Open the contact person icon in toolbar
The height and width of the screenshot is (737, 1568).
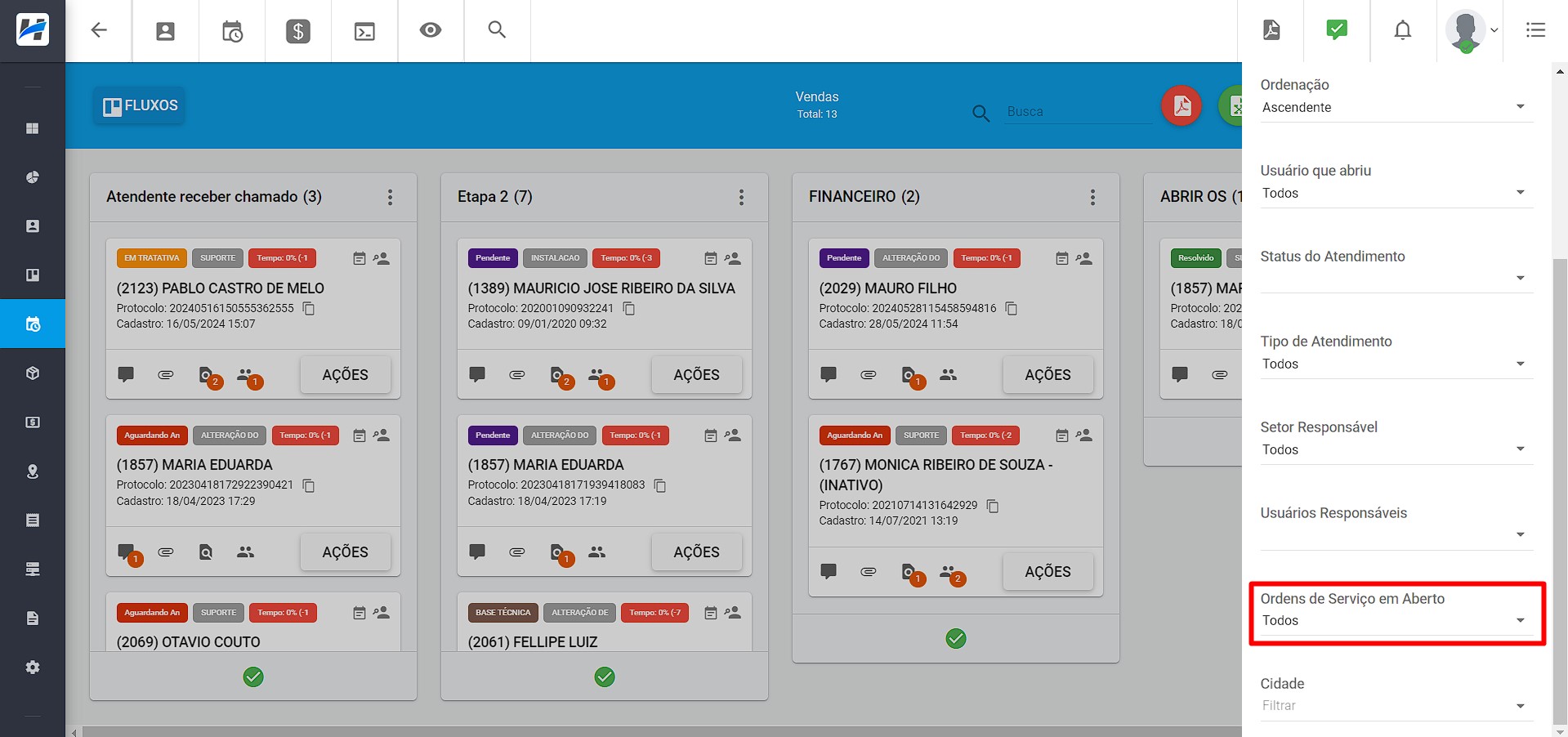tap(165, 31)
